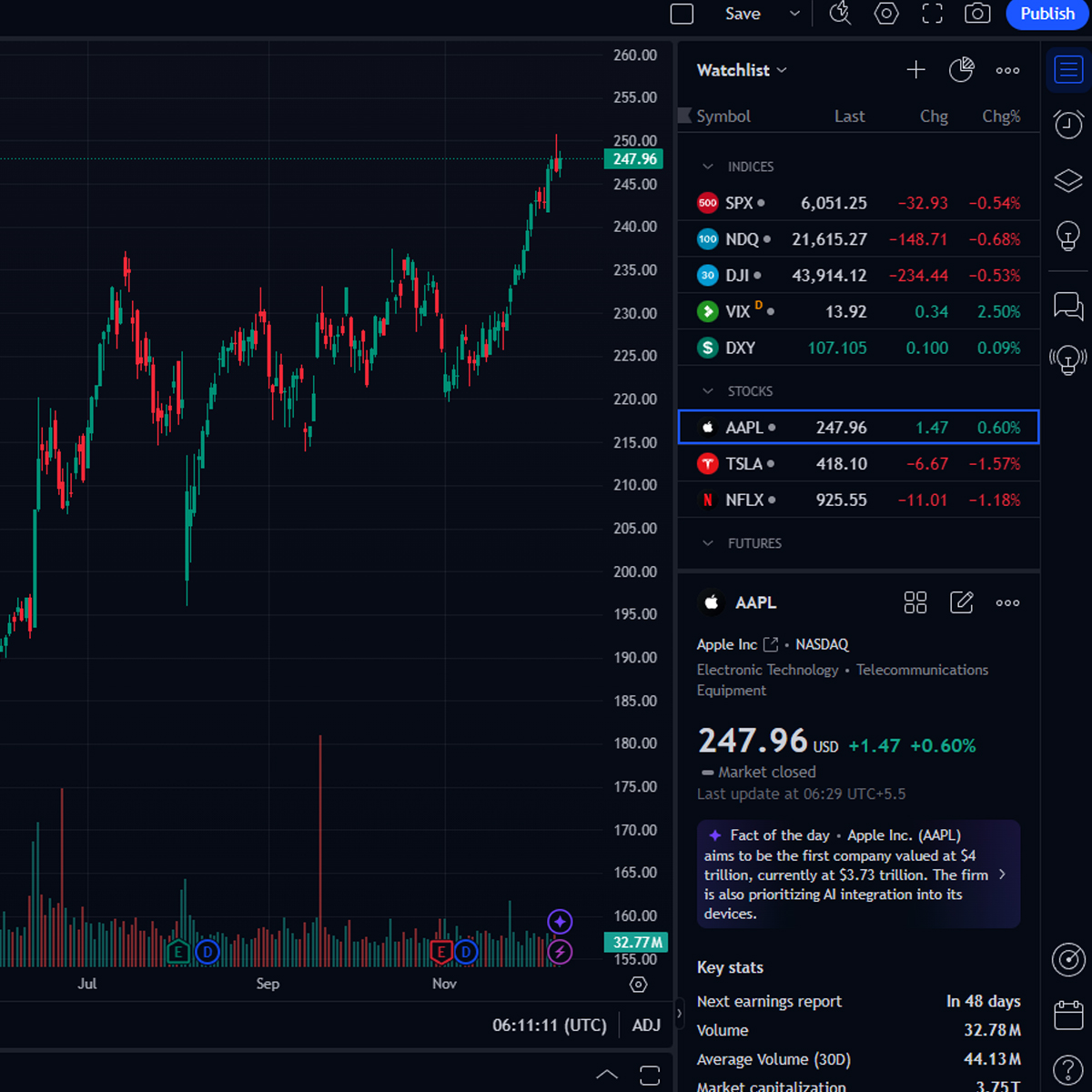Viewport: 1092px width, 1092px height.
Task: Sort watchlist by Chg% column
Action: pos(1001,116)
